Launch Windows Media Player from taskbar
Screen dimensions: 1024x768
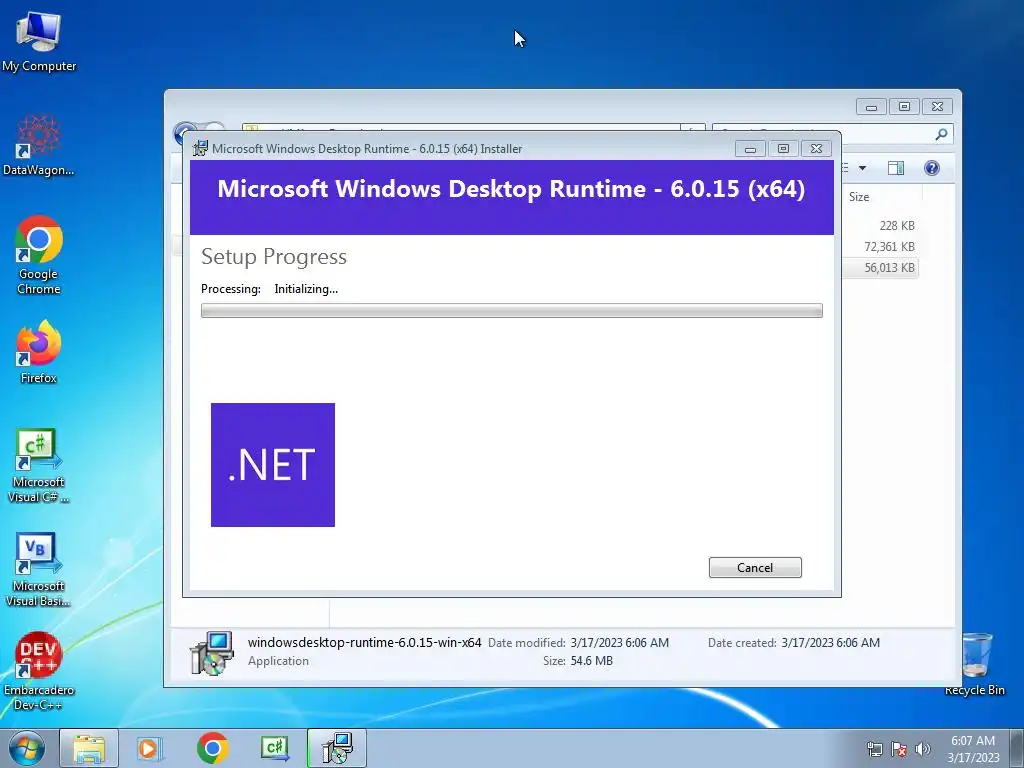[x=150, y=748]
